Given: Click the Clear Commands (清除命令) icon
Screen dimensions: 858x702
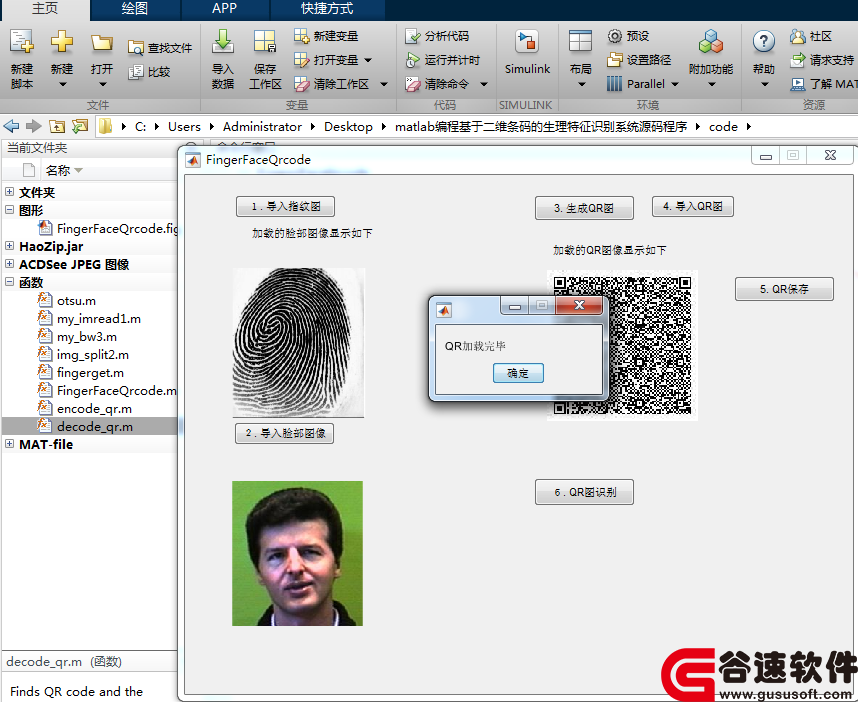Looking at the screenshot, I should [413, 84].
